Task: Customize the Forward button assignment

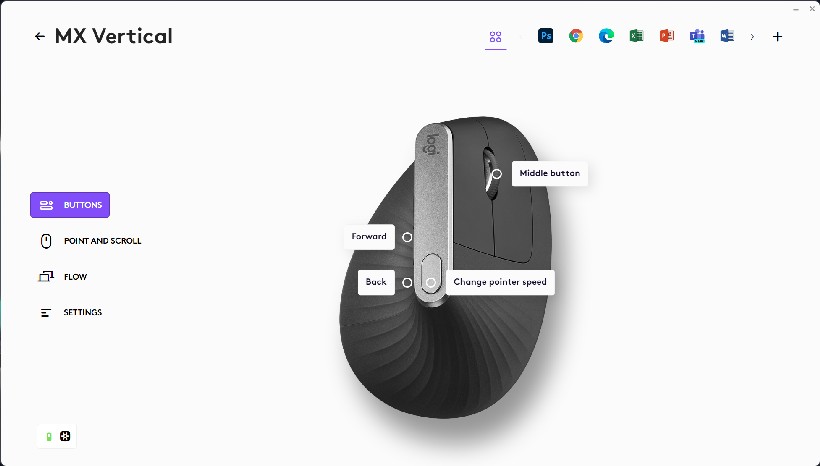Action: point(368,237)
